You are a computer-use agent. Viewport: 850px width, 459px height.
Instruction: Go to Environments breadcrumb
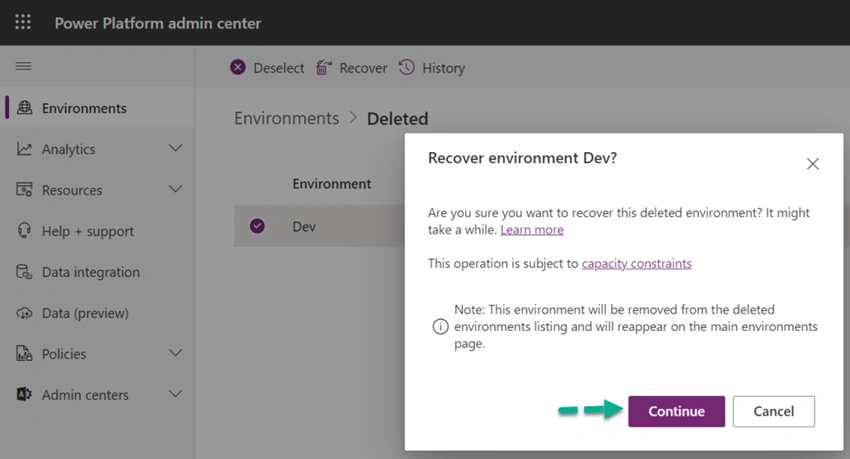tap(286, 118)
